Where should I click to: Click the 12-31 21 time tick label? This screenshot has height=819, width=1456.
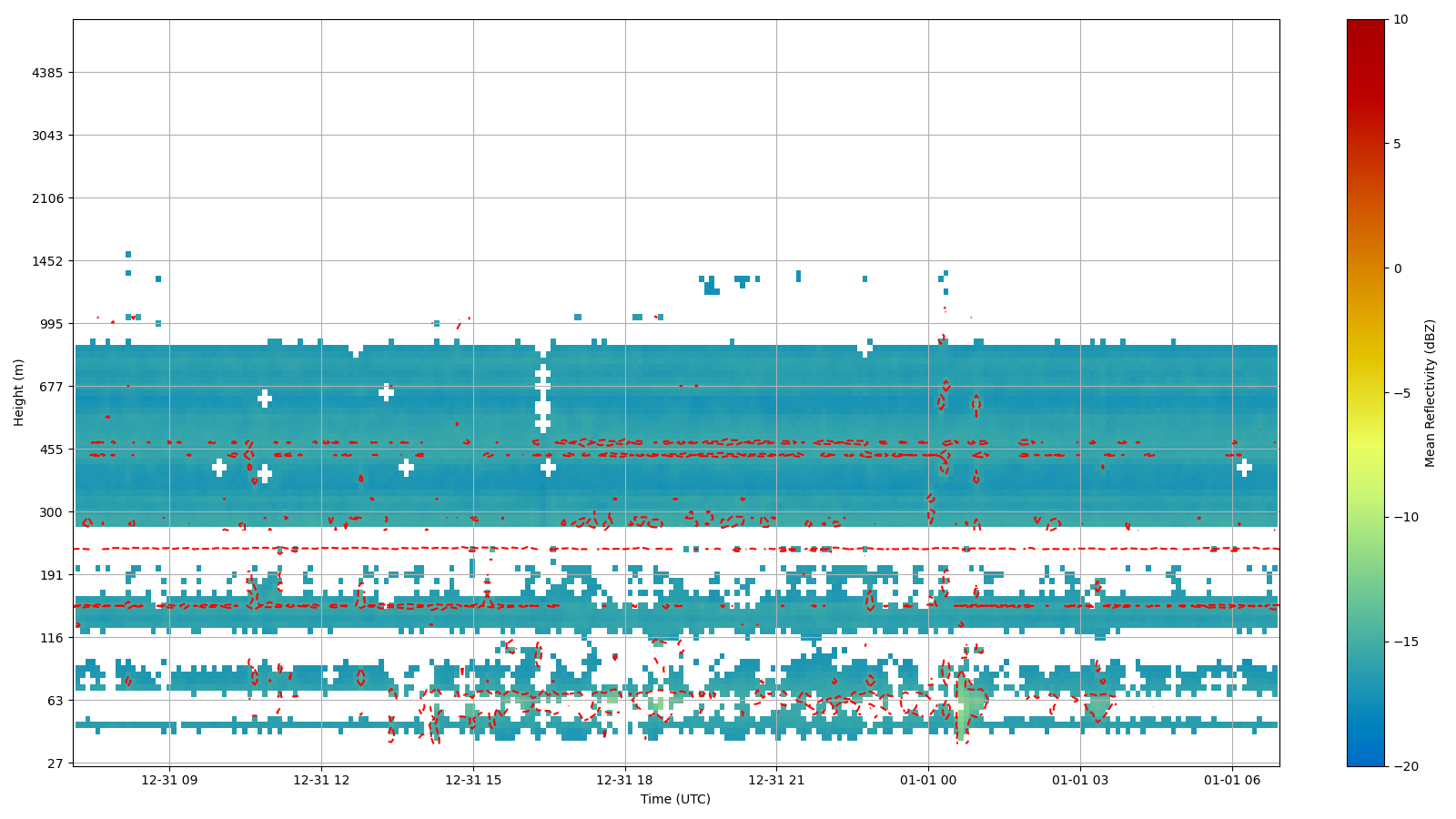[776, 780]
